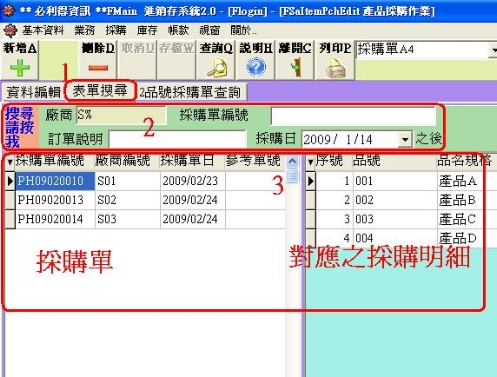Expand the 採購單A4 print format dropdown
Screen dimensions: 497x377
pos(493,50)
